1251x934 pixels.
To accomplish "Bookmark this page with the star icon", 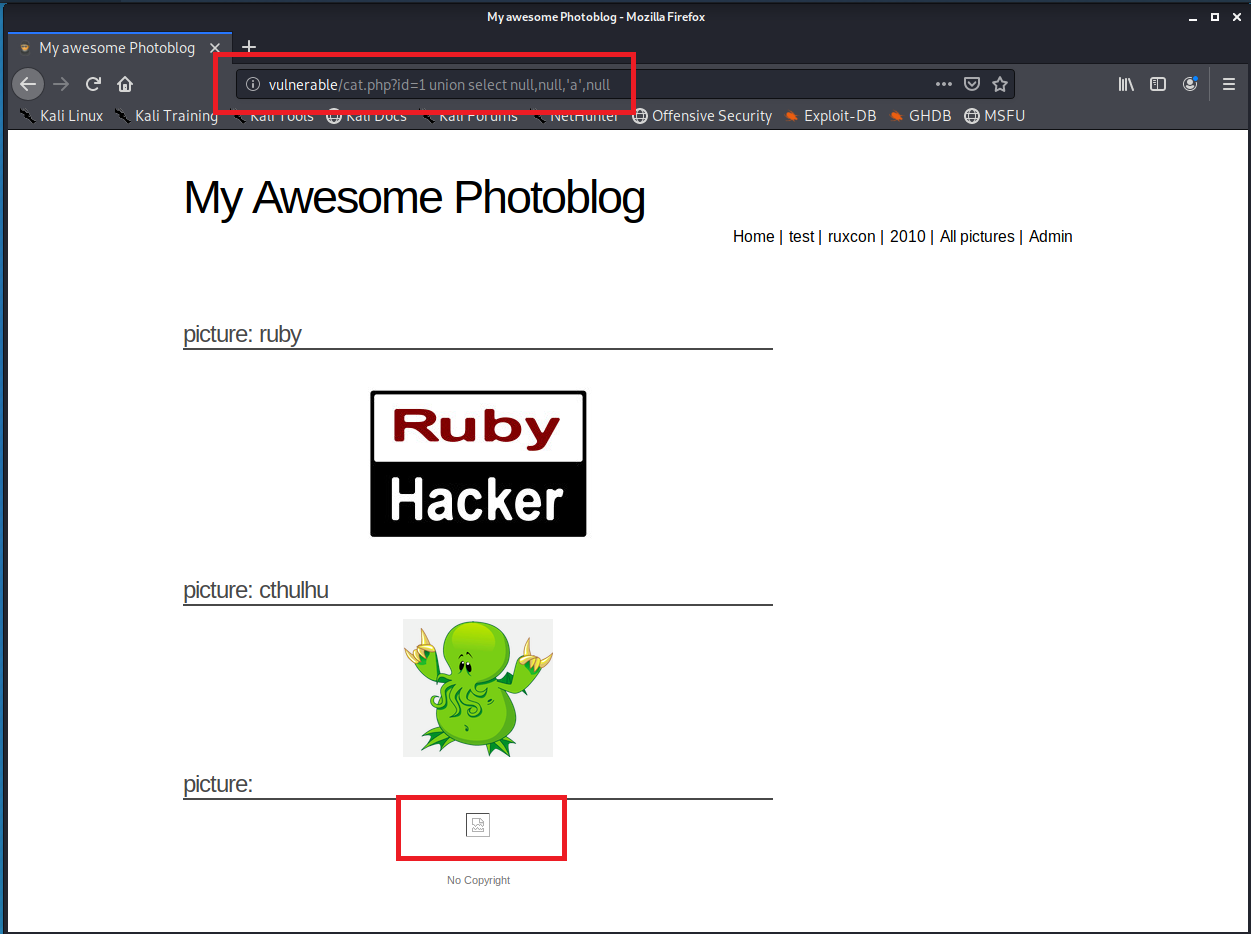I will coord(999,84).
